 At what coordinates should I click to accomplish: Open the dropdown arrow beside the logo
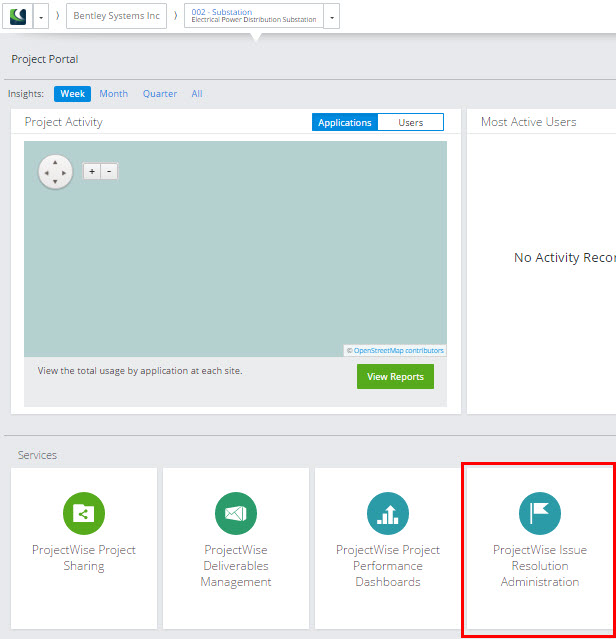[41, 17]
